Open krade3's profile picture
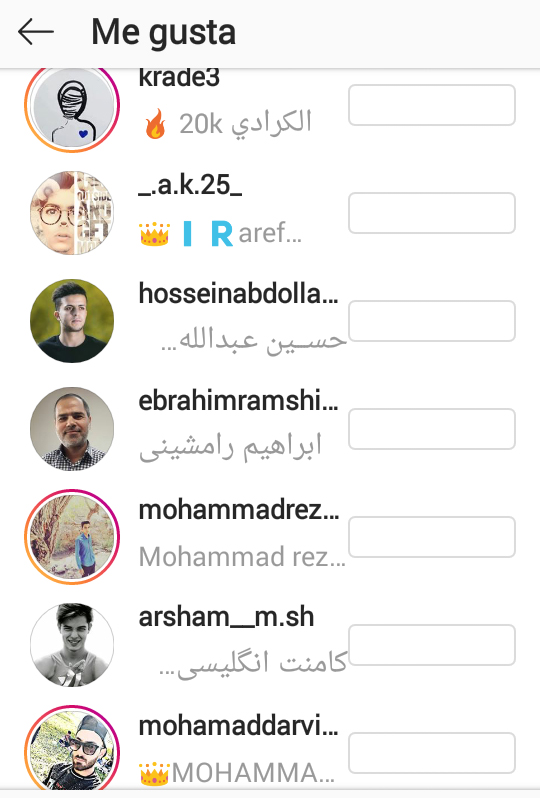Screen dimensions: 540x798 (72, 107)
